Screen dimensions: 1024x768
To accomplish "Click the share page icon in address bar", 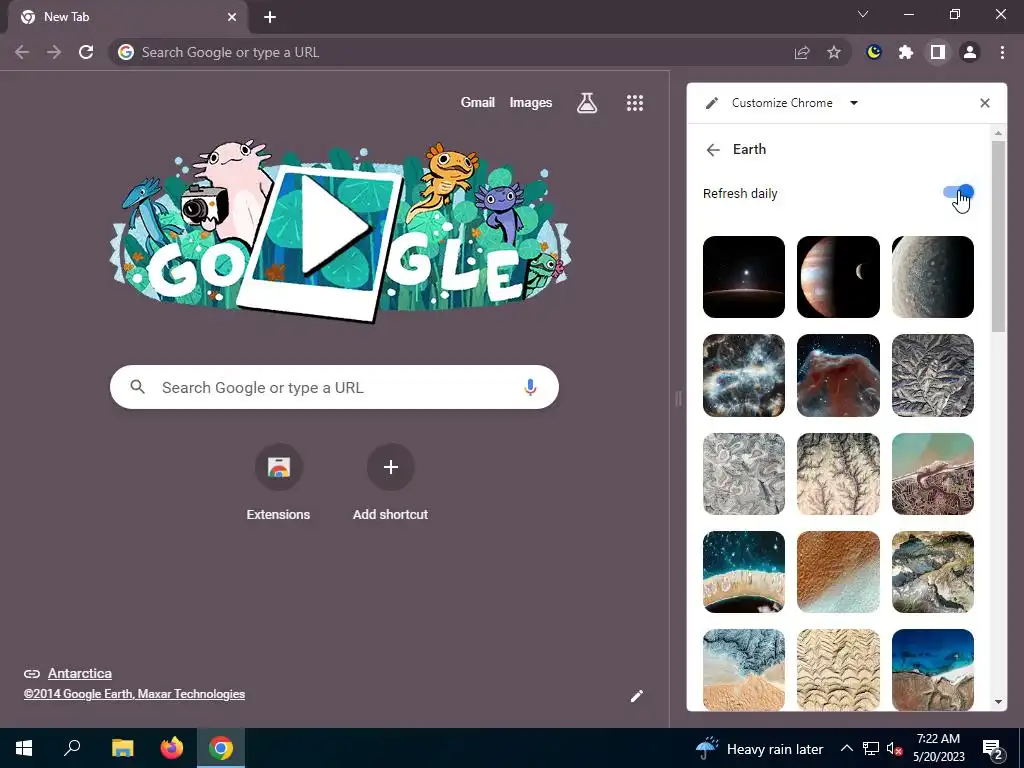I will 802,52.
